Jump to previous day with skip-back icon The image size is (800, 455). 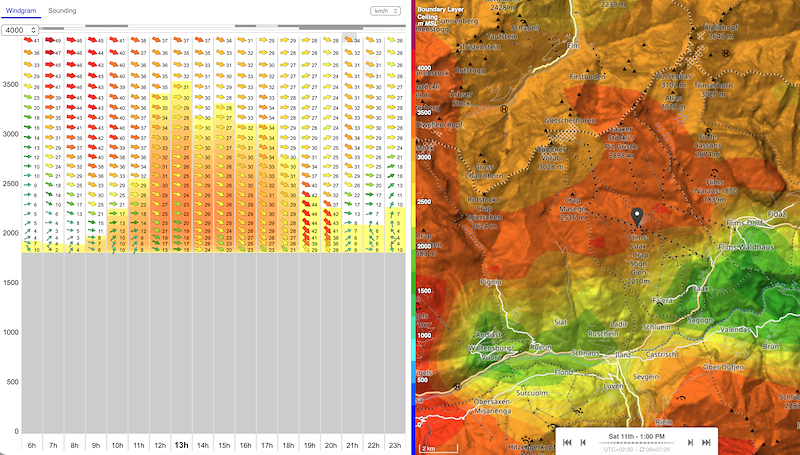tap(566, 442)
